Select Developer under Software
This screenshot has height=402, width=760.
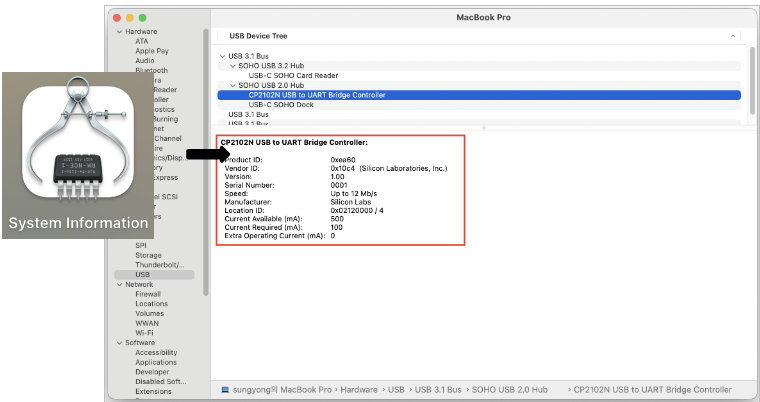[152, 372]
